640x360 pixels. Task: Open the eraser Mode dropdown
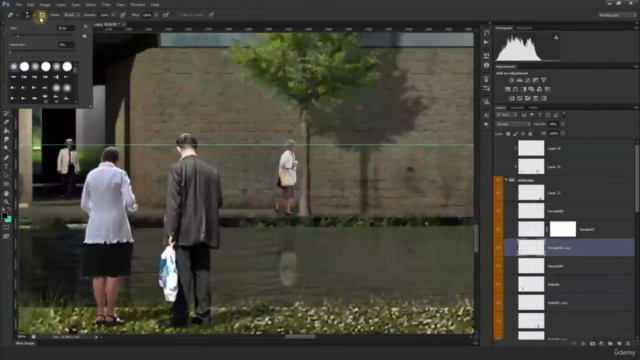click(71, 15)
